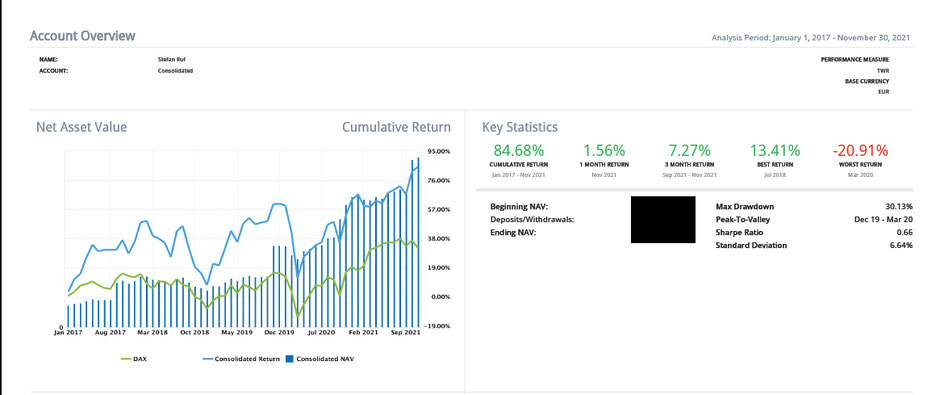Click the 76.00% axis label
This screenshot has width=940, height=395.
tap(438, 180)
